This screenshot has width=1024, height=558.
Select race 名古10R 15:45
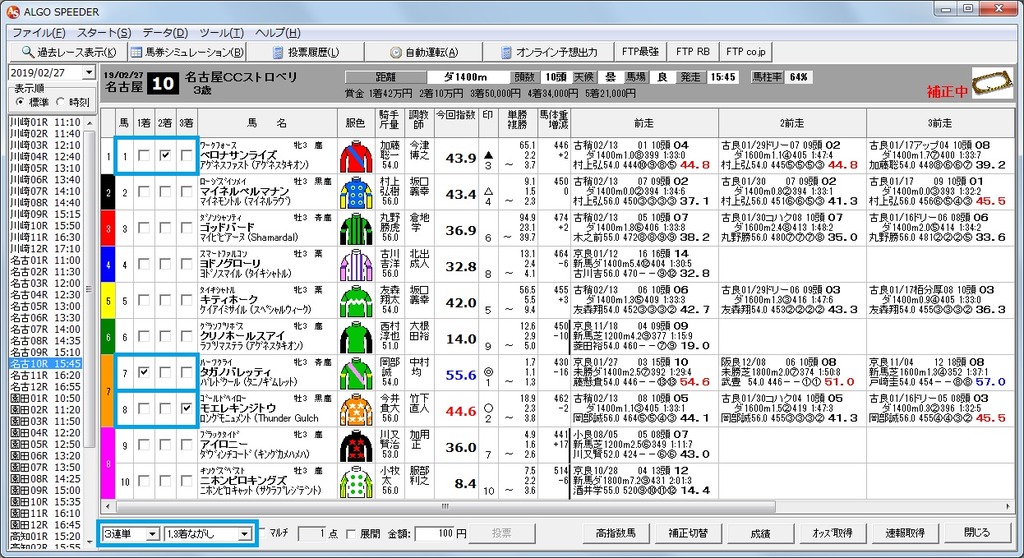[46, 363]
